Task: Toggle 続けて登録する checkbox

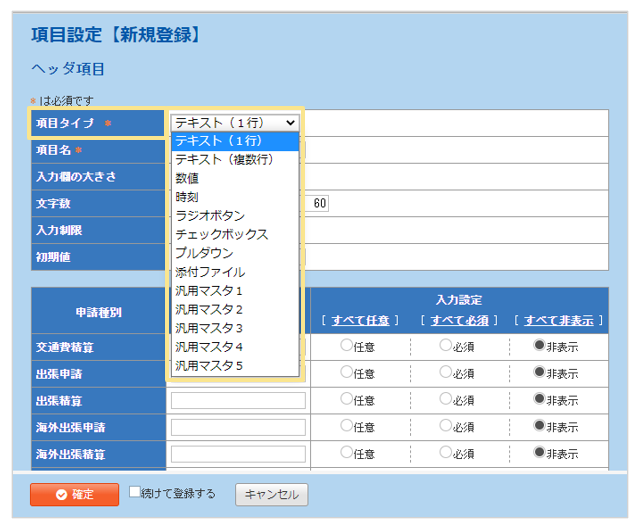Action: coord(134,492)
